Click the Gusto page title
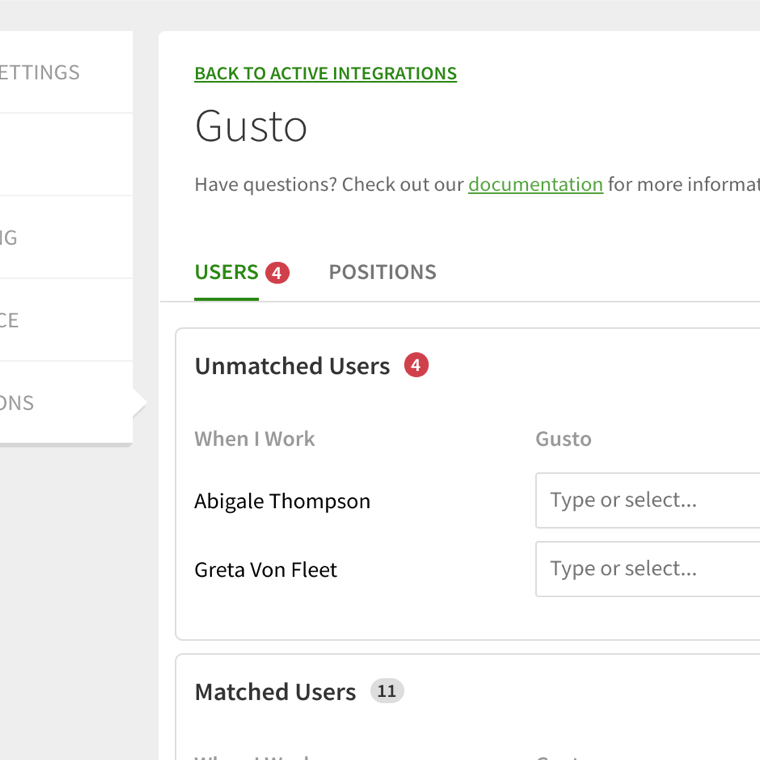The width and height of the screenshot is (760, 760). click(x=251, y=126)
